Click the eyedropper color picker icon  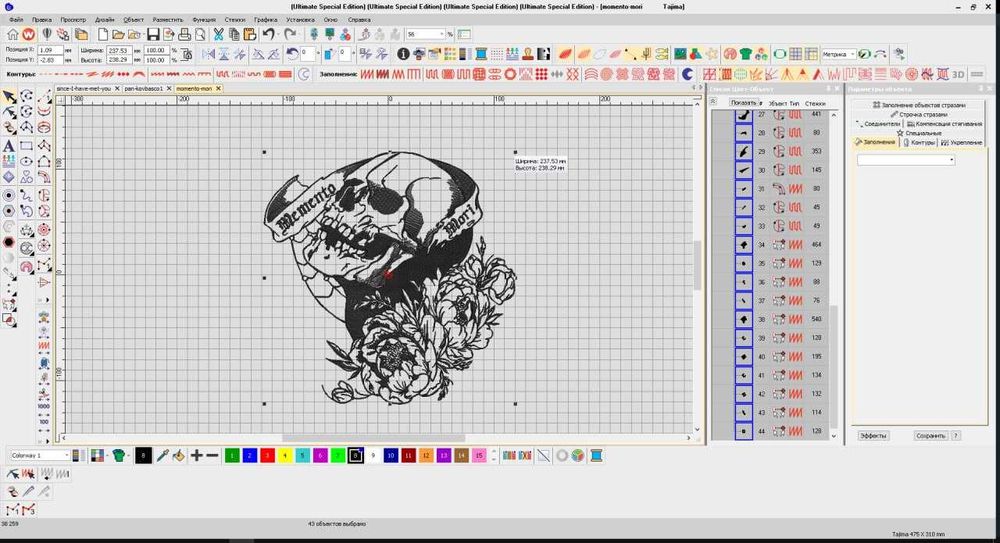tap(162, 455)
